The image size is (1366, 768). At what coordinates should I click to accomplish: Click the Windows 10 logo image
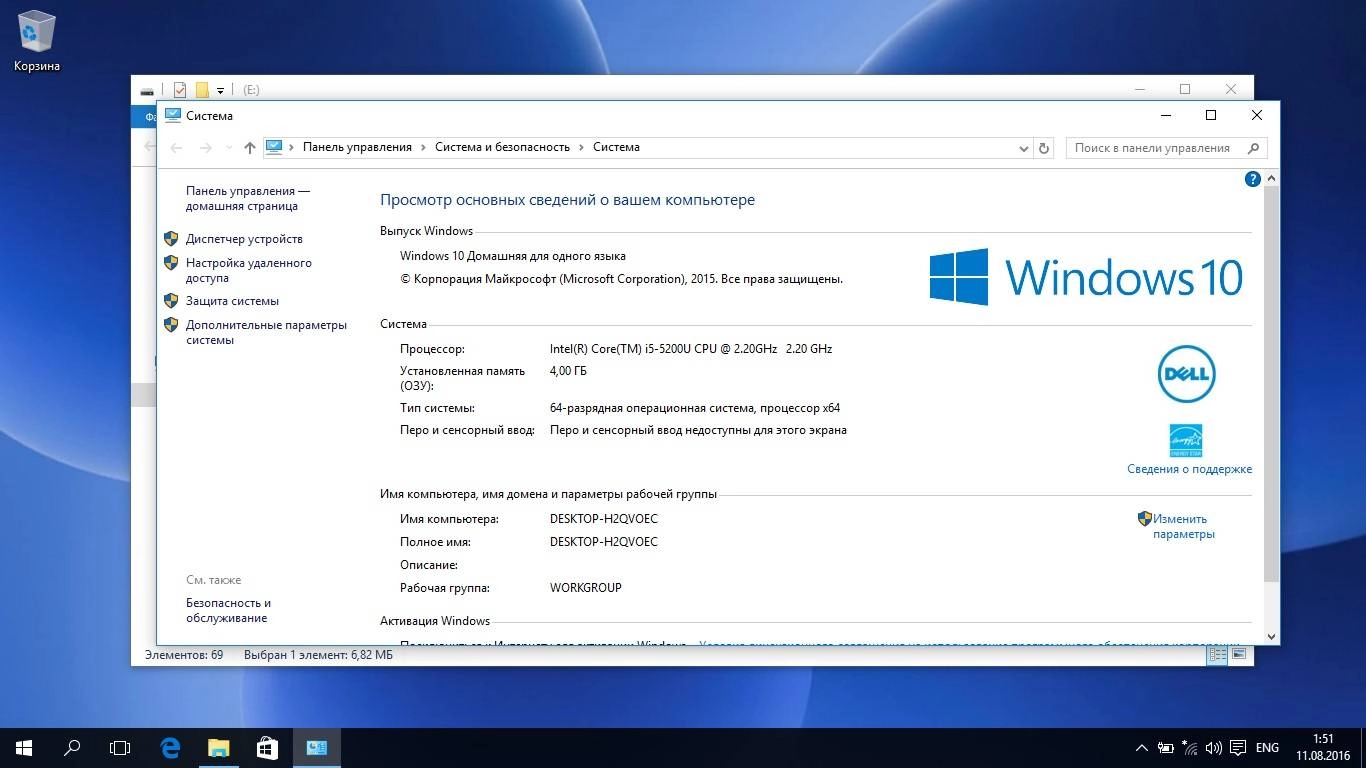click(x=1086, y=277)
